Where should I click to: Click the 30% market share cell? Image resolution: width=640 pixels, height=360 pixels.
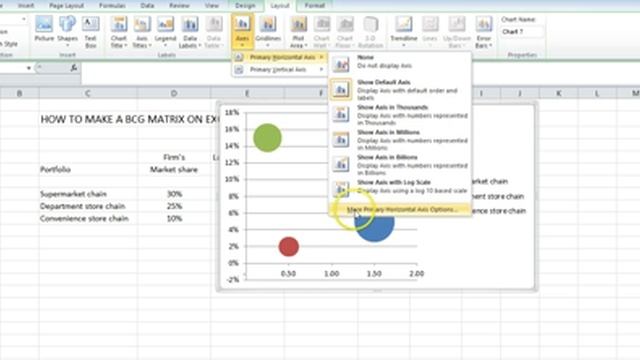click(x=174, y=194)
